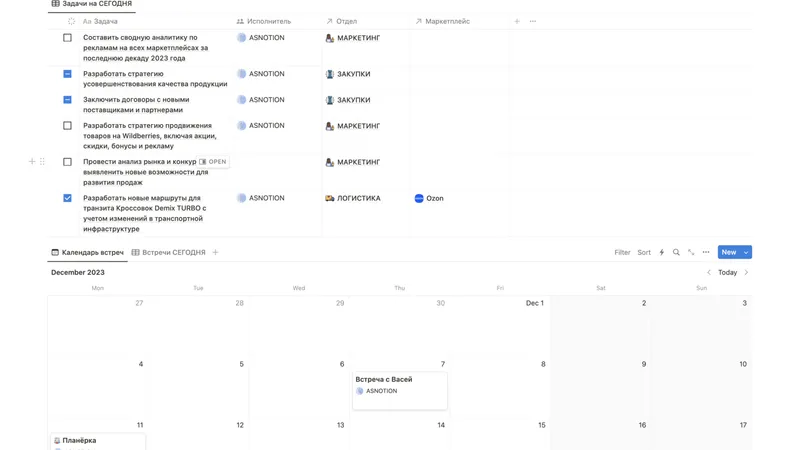
Task: Switch to the Встречи СЕГОДНЯ tab
Action: 168,253
